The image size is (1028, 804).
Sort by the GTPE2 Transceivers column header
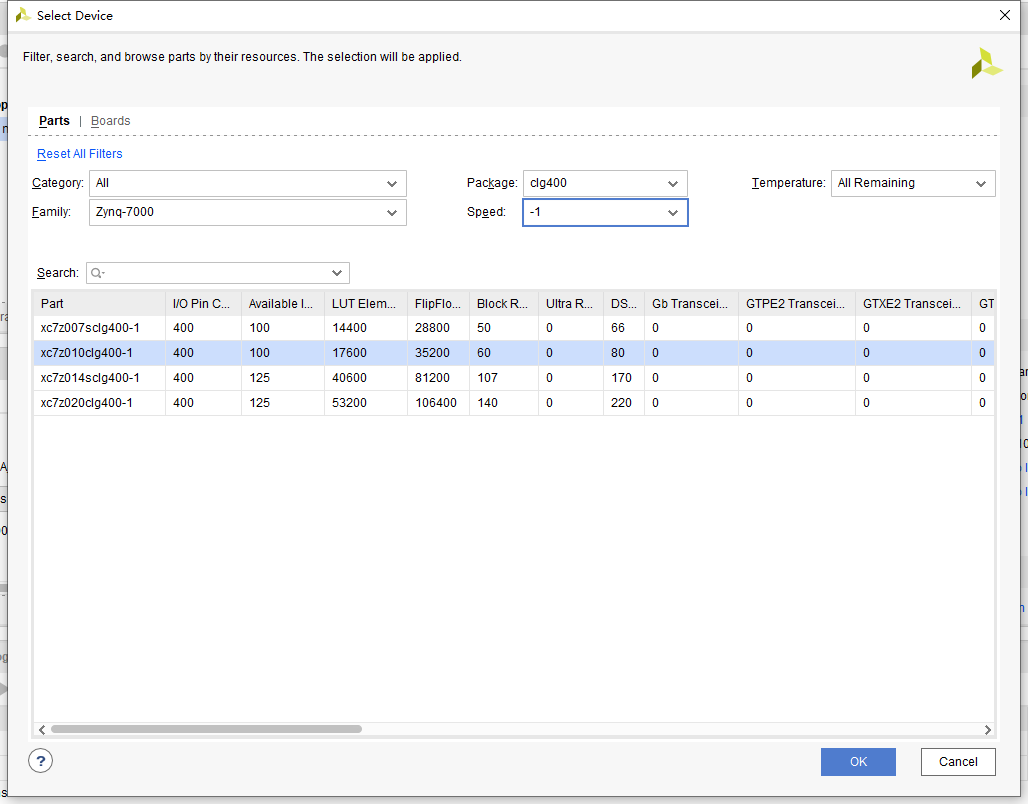pos(797,304)
